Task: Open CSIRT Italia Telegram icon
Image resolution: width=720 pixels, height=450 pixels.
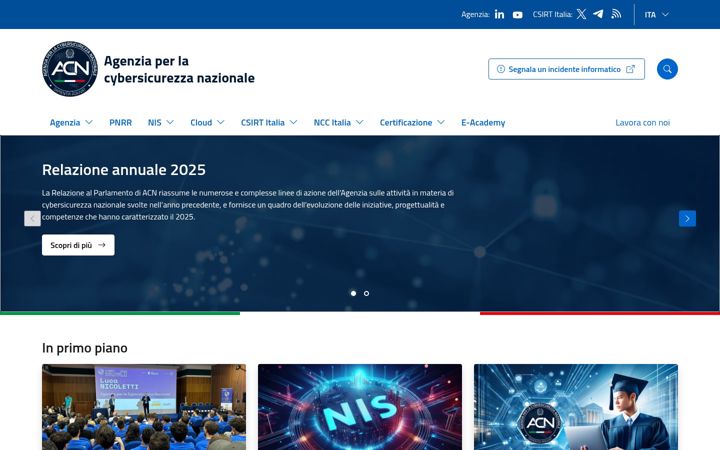Action: (x=598, y=14)
